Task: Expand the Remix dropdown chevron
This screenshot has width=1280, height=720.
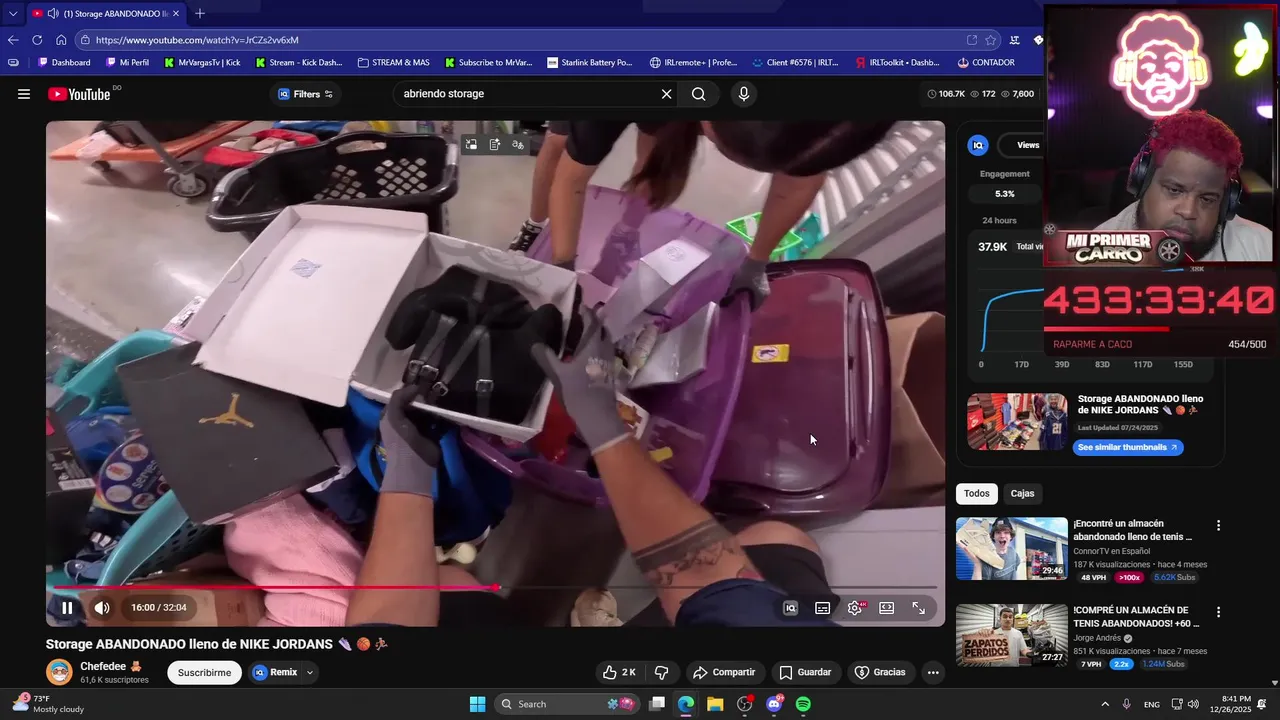Action: pyautogui.click(x=310, y=672)
